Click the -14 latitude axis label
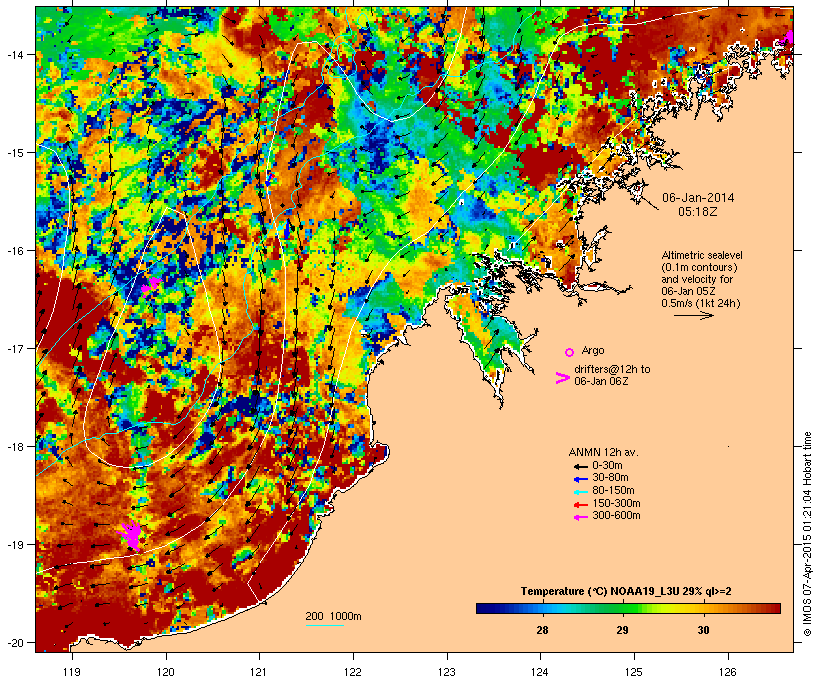820x680 pixels. click(14, 54)
